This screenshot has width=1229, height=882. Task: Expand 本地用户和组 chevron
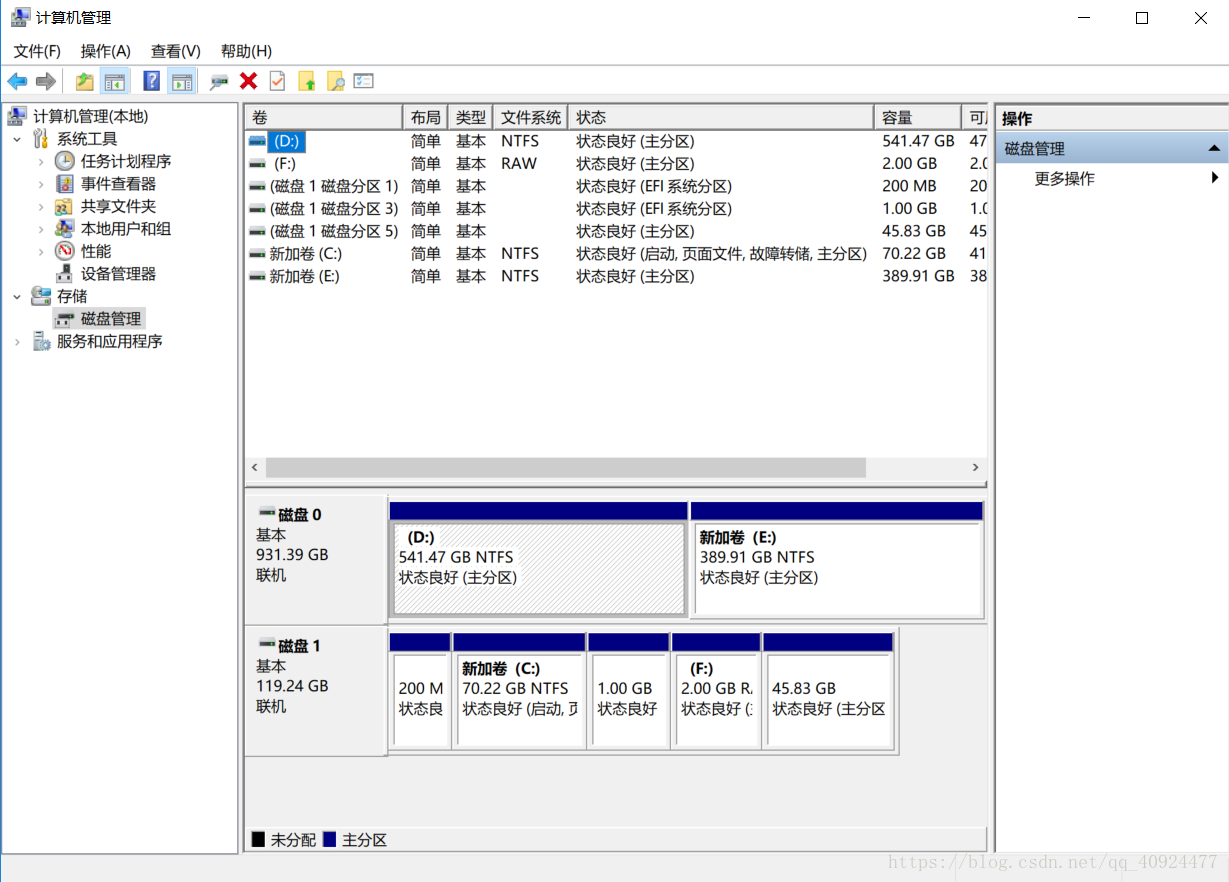pos(41,229)
